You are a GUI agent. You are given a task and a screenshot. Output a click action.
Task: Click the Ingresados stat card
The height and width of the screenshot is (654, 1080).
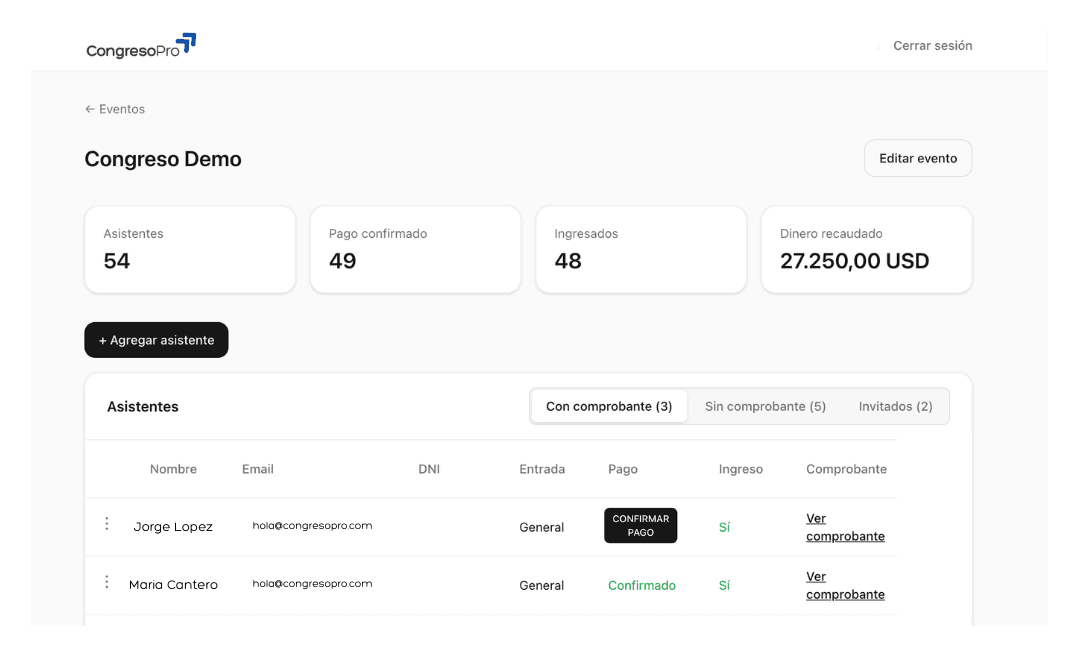pyautogui.click(x=641, y=250)
